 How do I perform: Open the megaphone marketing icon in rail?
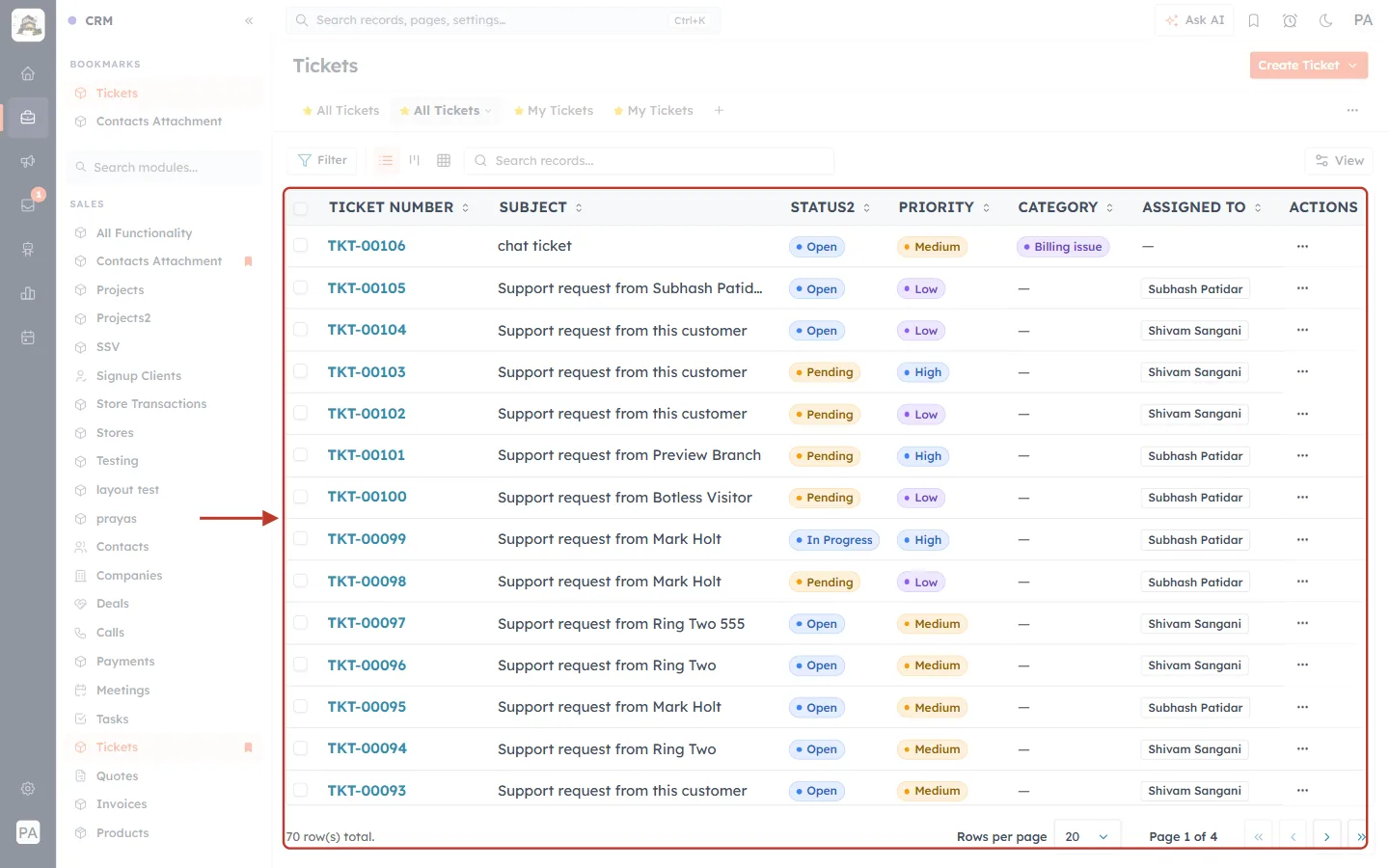(28, 161)
